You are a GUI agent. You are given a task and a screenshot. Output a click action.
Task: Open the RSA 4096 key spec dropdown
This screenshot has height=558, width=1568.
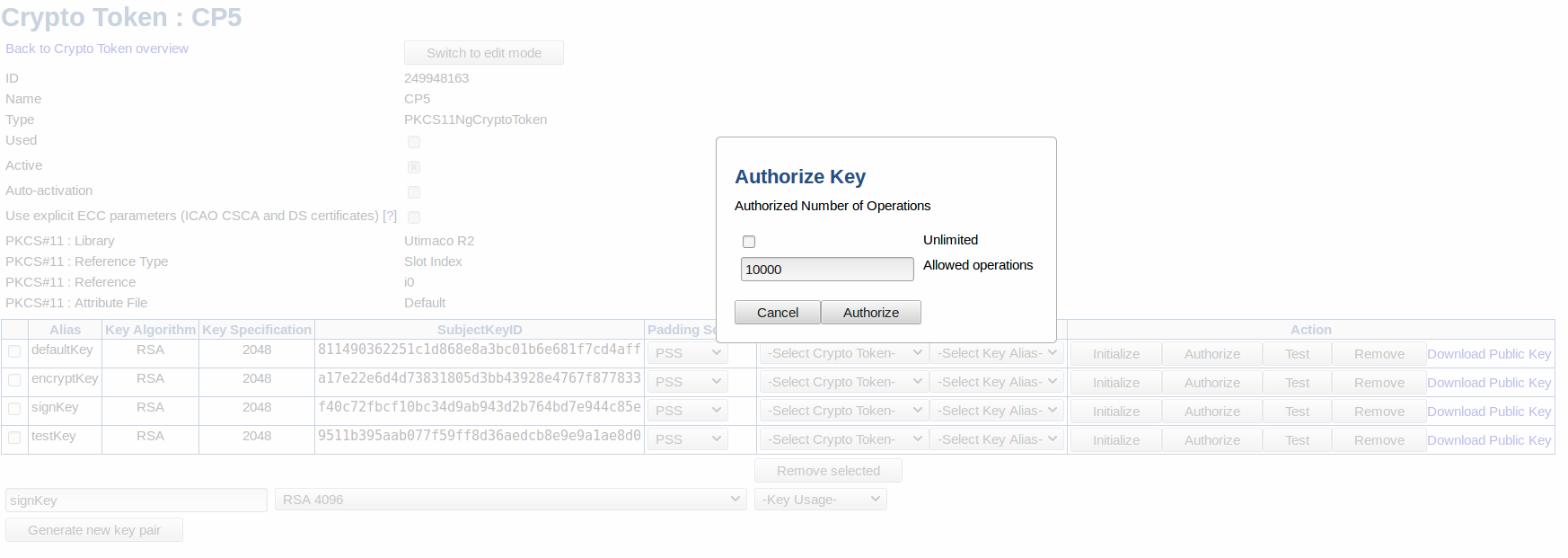click(510, 500)
